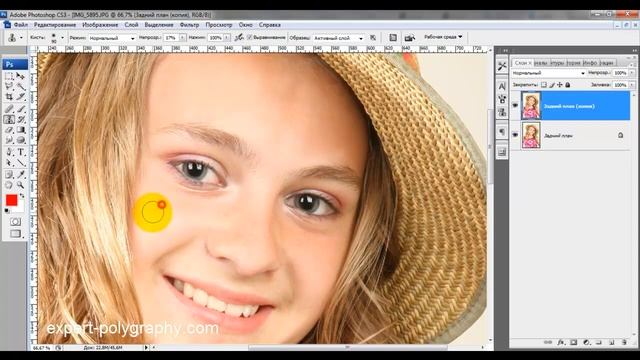Click the red foreground color swatch
This screenshot has width=640, height=360.
[11, 200]
